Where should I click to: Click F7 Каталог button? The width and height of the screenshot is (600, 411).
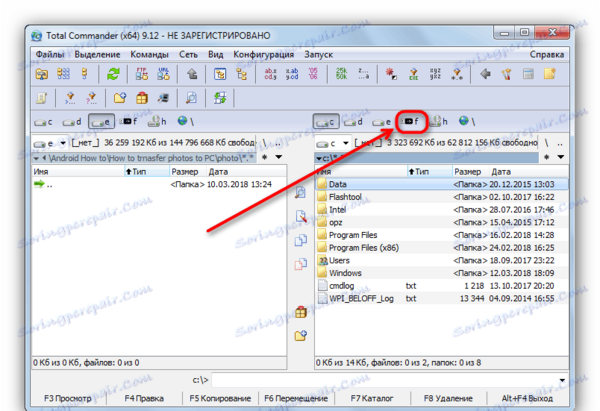[x=372, y=398]
